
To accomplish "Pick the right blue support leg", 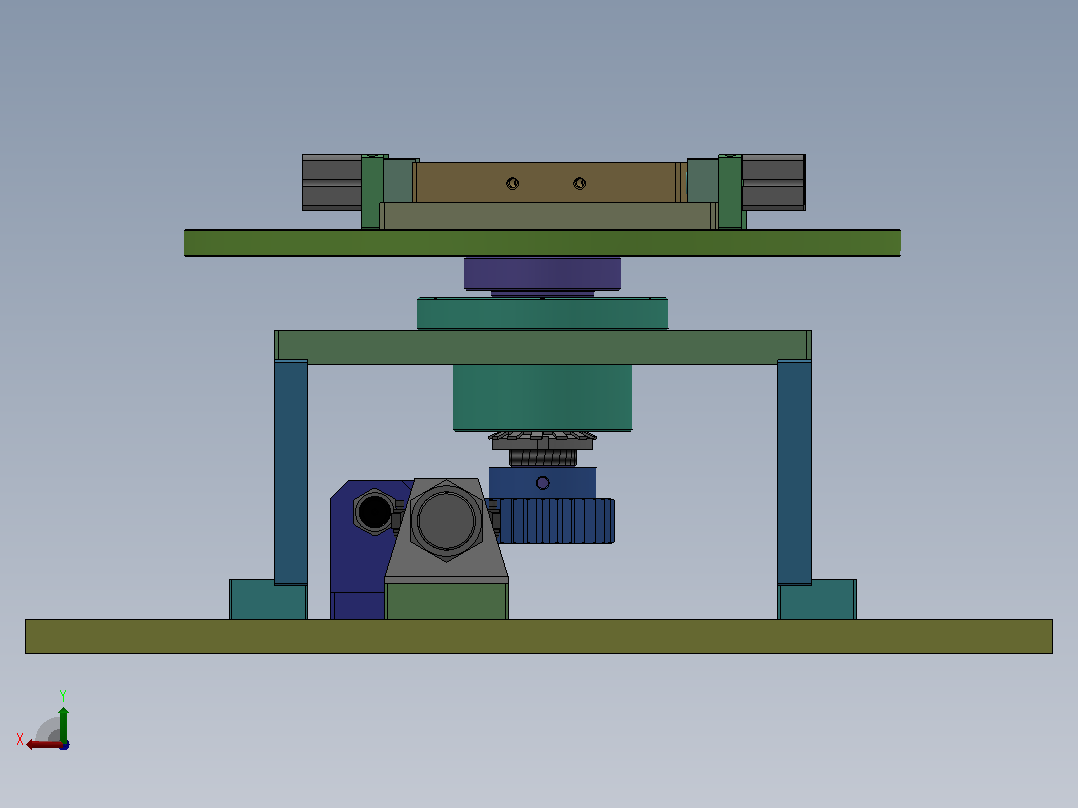I will click(x=795, y=472).
